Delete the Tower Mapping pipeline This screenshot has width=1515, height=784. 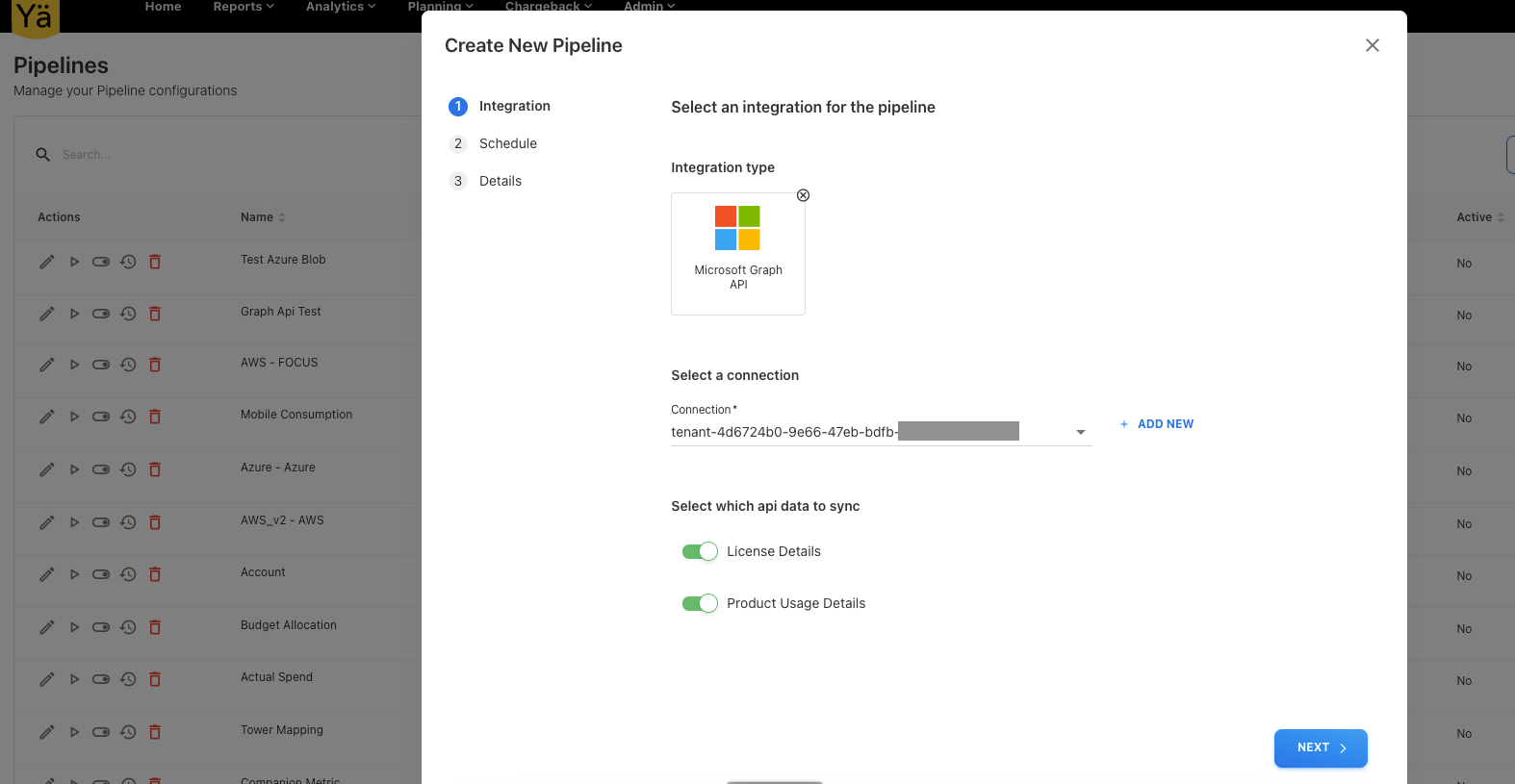click(155, 732)
